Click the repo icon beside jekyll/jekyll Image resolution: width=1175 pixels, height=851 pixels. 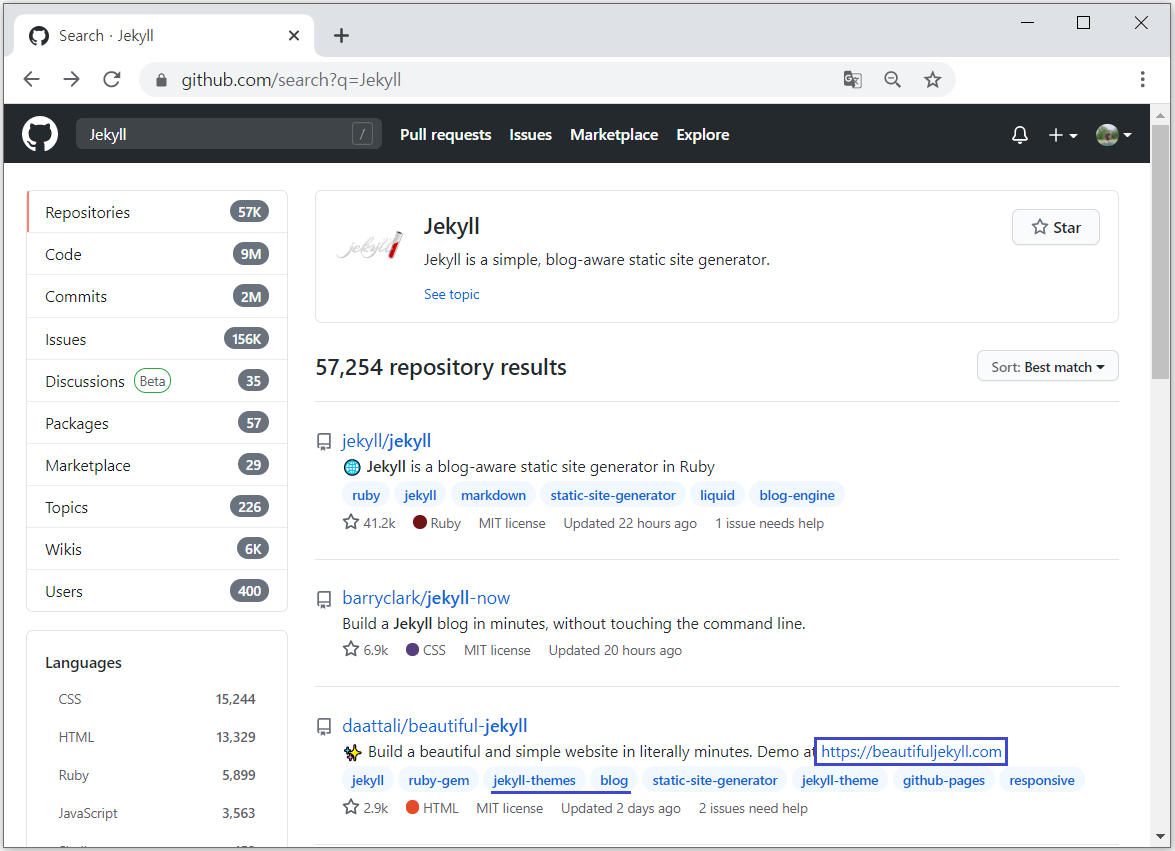pyautogui.click(x=324, y=442)
